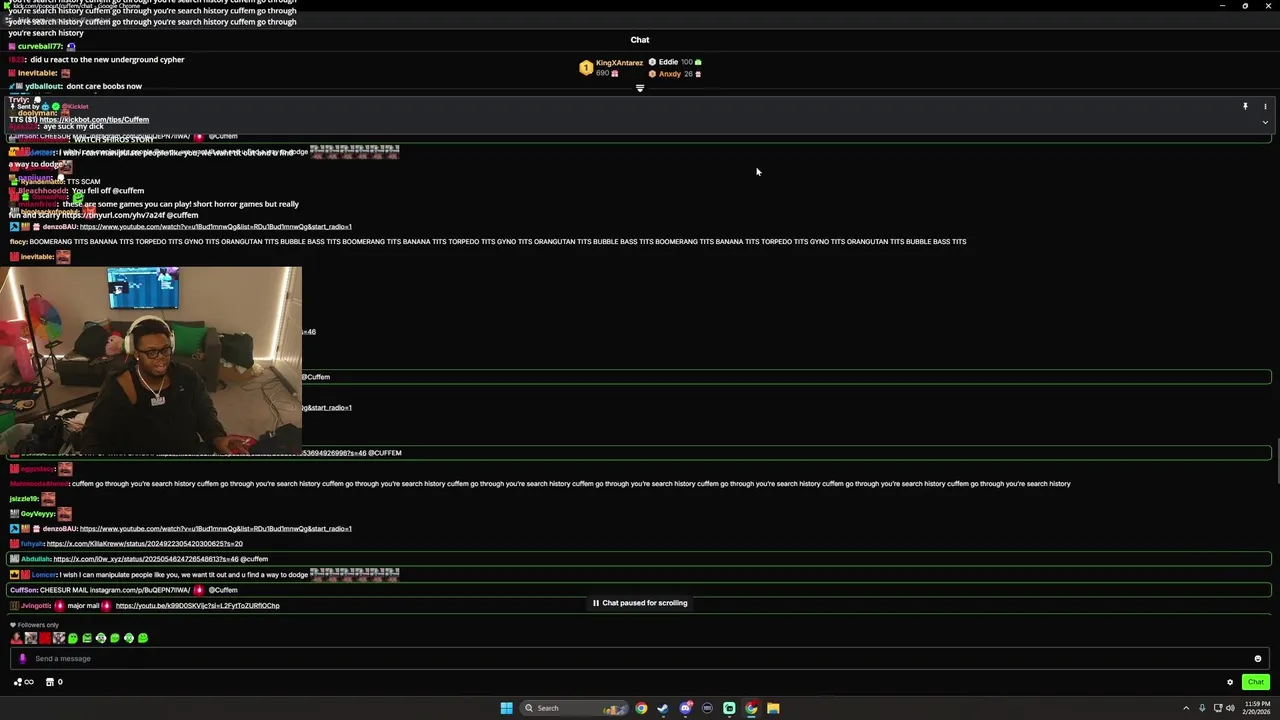Click the taskbar Search box
1280x720 pixels.
click(x=574, y=708)
